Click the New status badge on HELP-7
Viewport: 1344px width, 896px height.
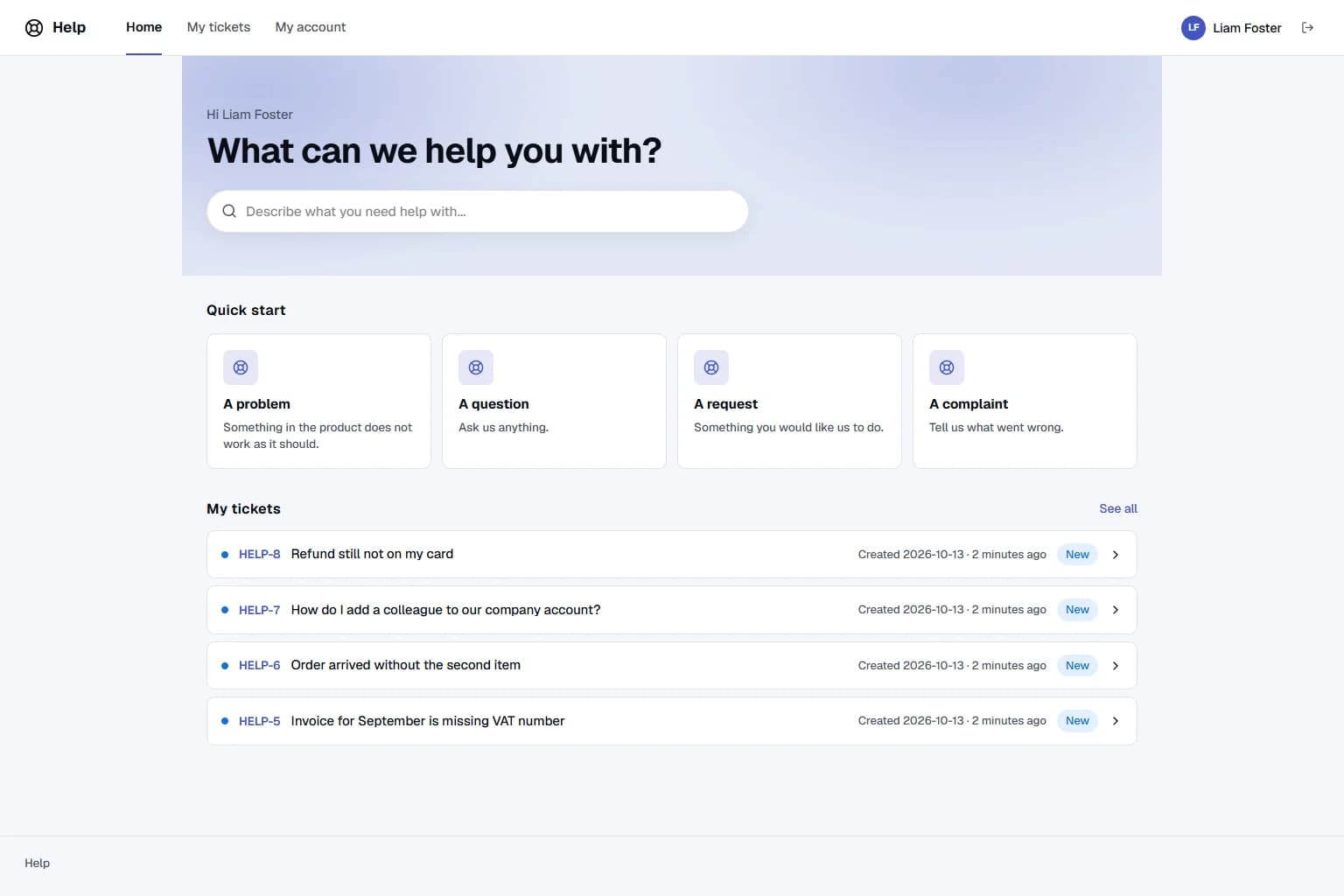1077,610
